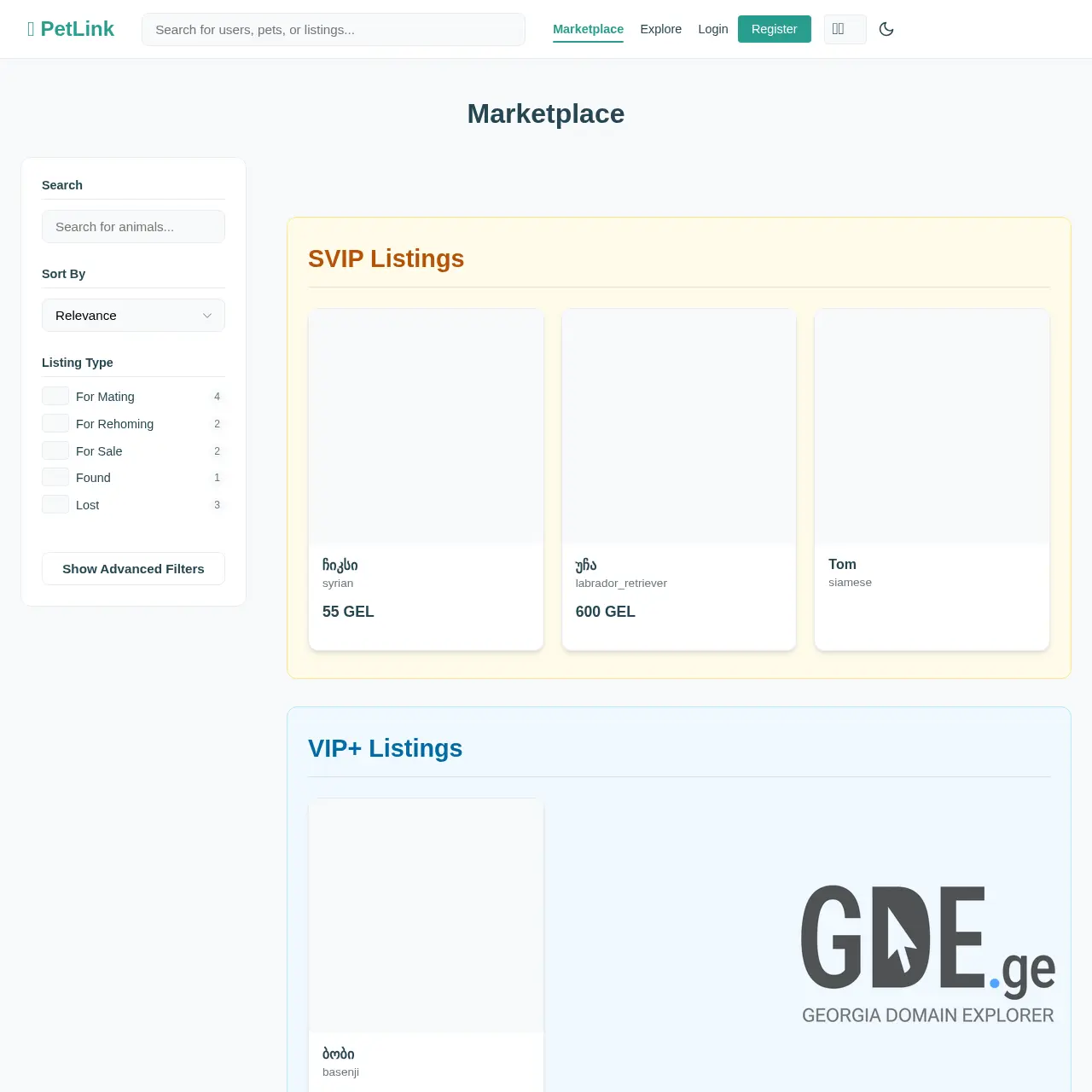Screen dimensions: 1092x1092
Task: Check the Lost listing type filter
Action: [x=55, y=503]
